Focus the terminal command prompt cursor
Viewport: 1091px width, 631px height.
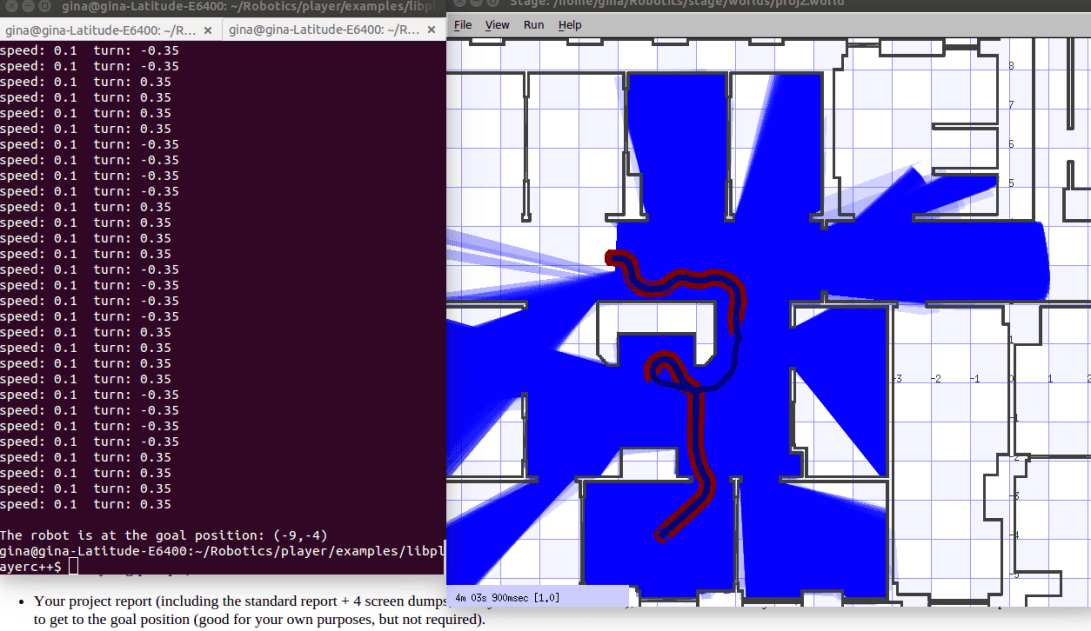pyautogui.click(x=73, y=567)
